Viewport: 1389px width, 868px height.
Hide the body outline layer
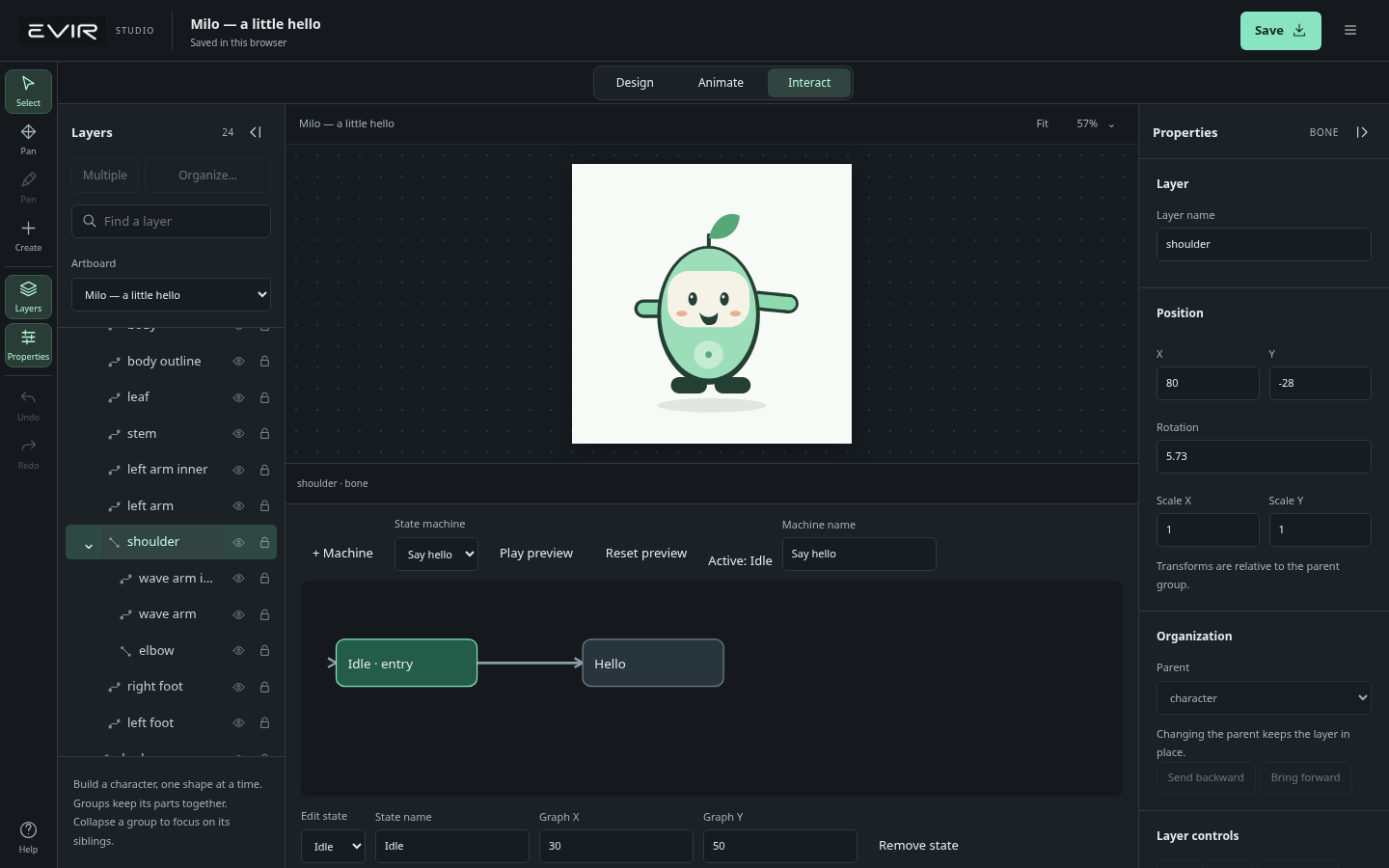tap(238, 362)
